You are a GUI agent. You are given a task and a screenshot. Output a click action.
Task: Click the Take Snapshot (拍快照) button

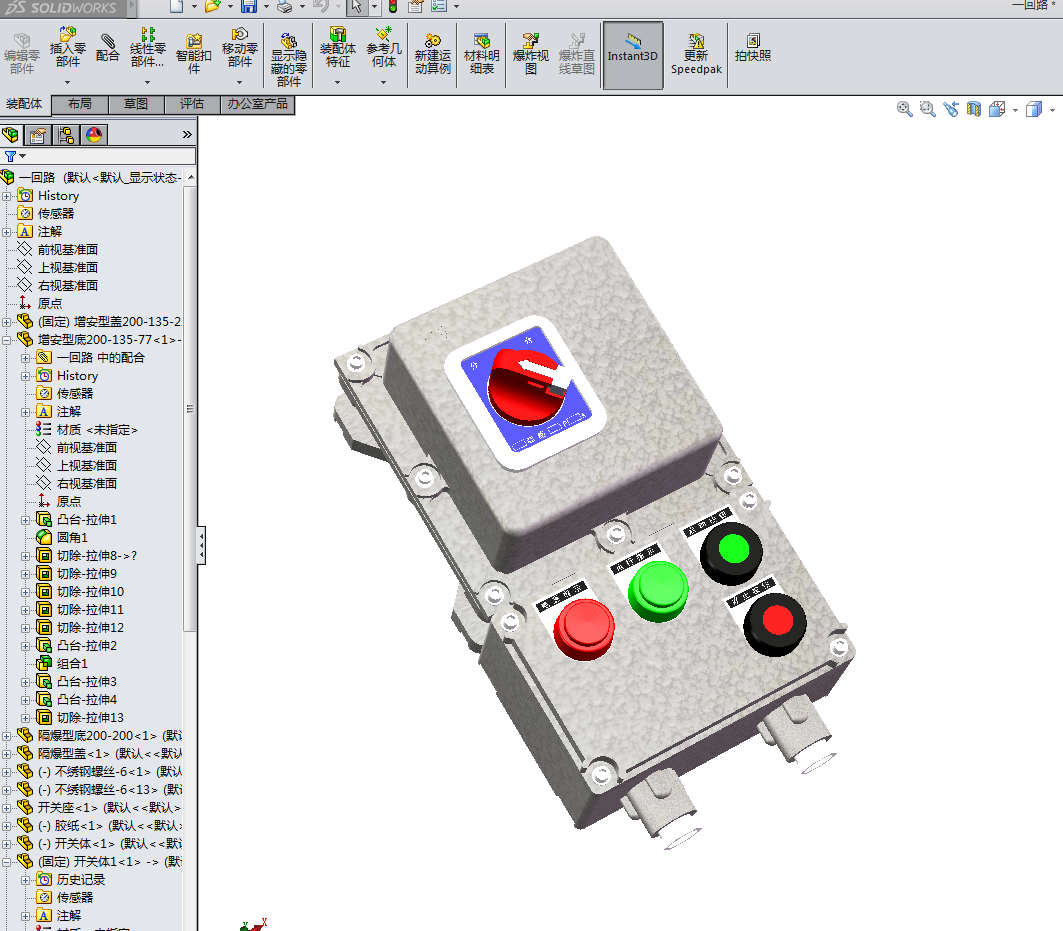click(x=753, y=48)
